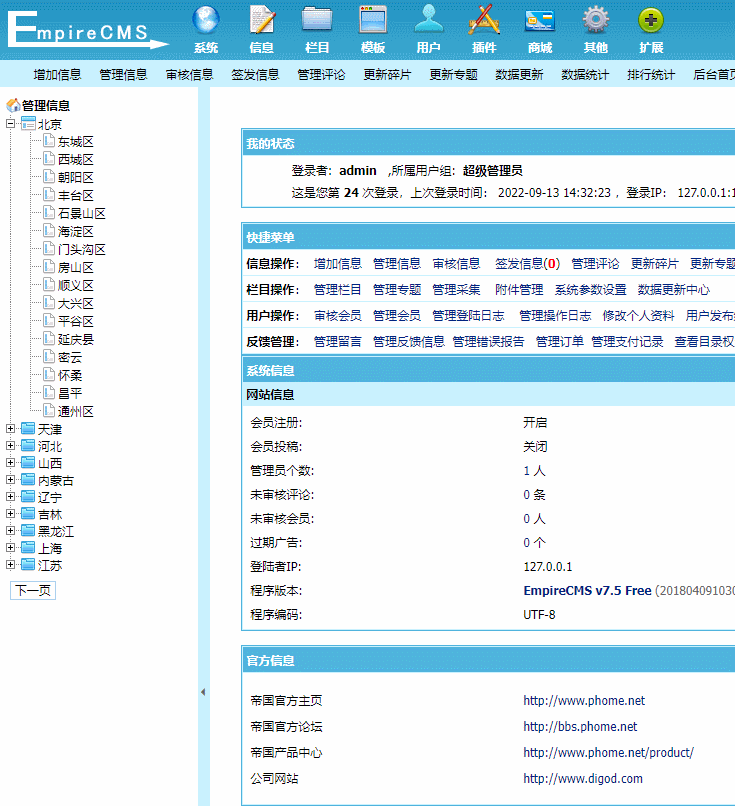Open 管理留言 quick menu link
This screenshot has width=735, height=806.
click(x=338, y=341)
